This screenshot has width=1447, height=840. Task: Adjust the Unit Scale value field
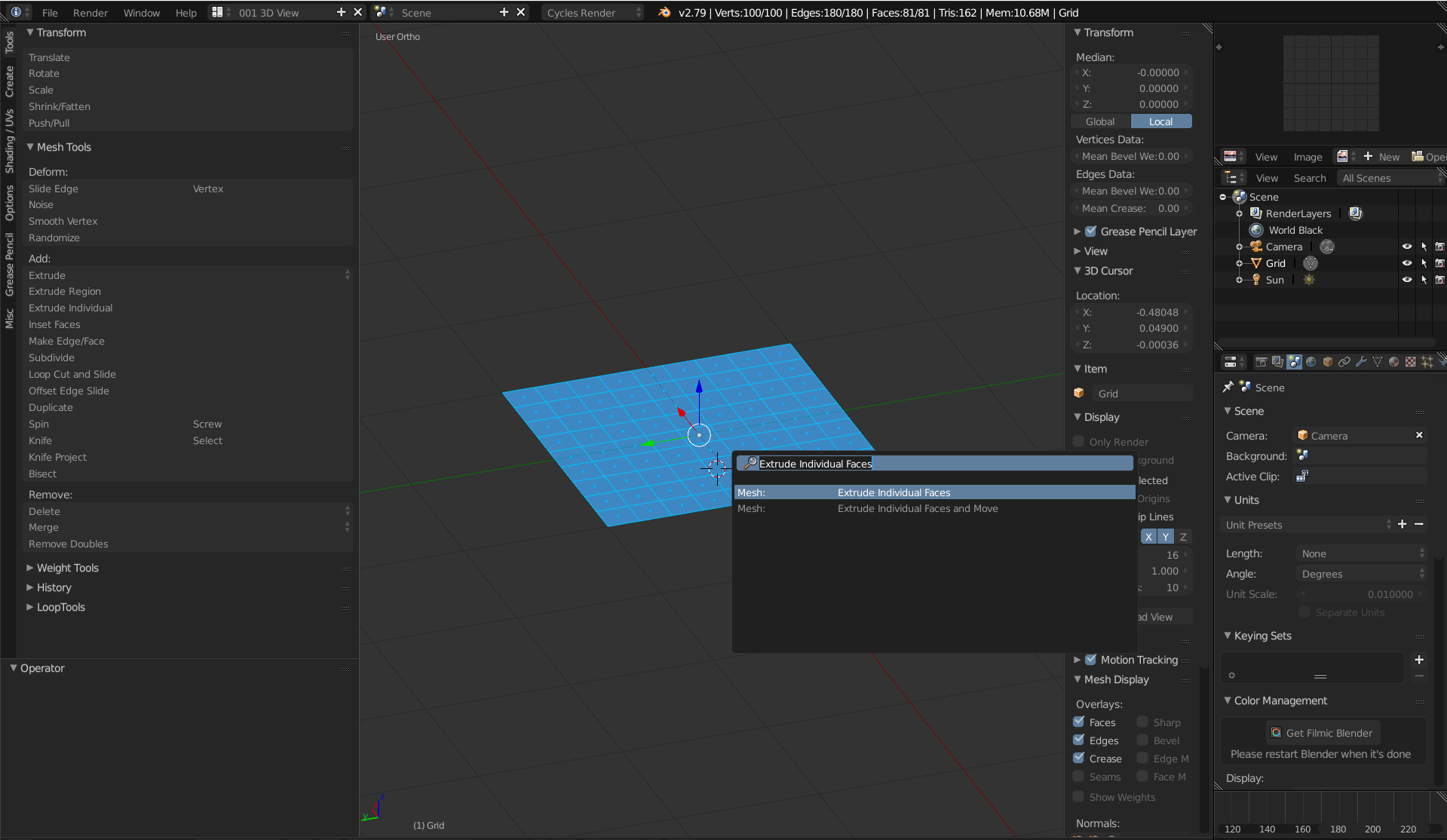coord(1361,594)
